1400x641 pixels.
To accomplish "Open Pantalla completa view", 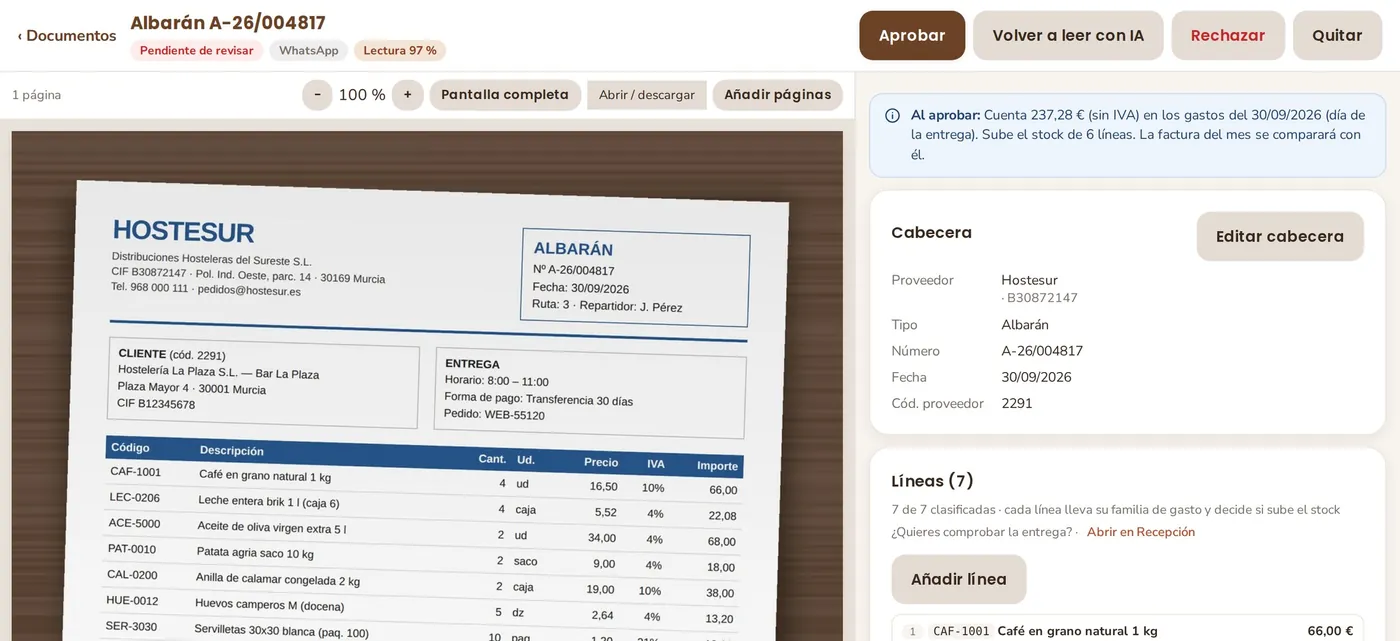I will click(505, 95).
